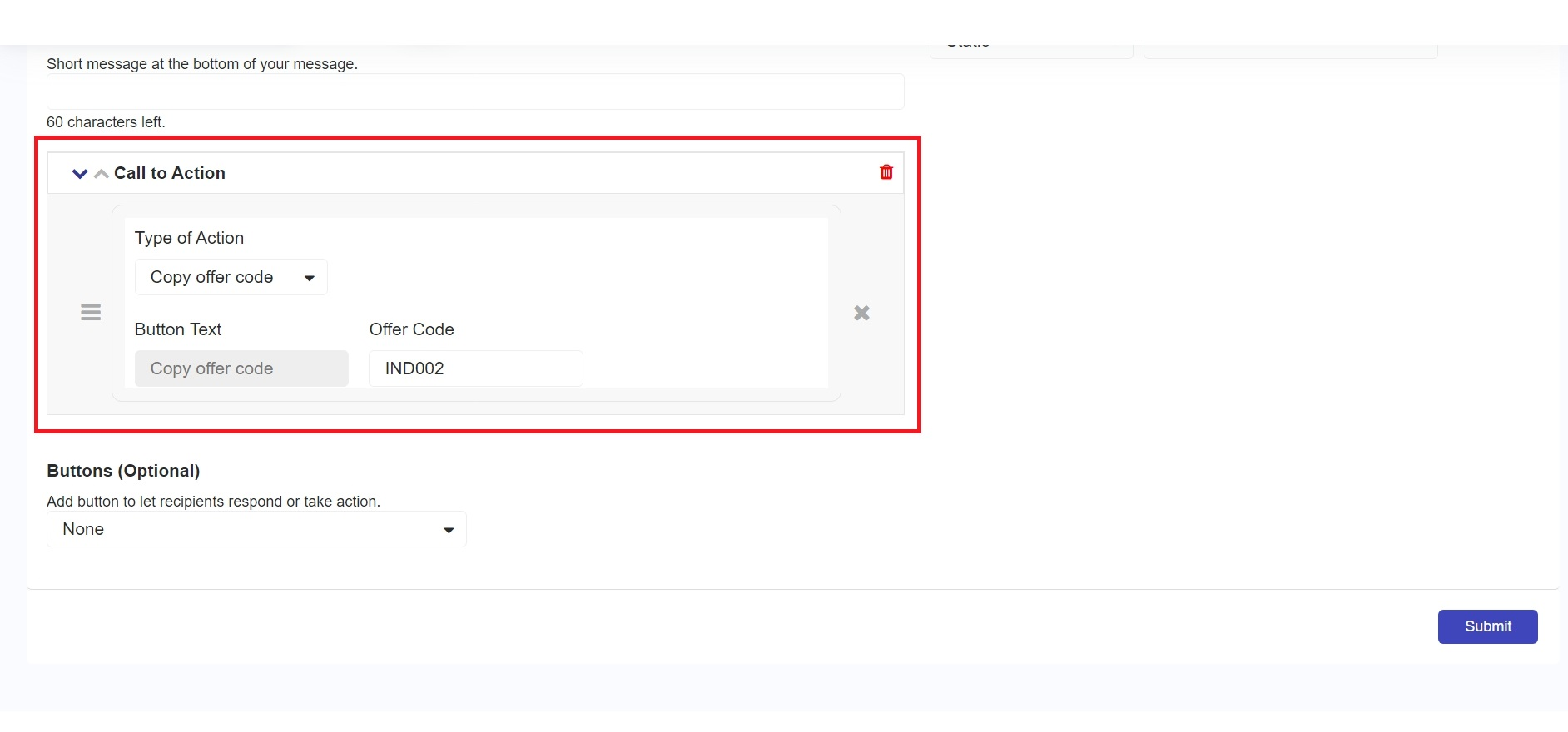Click the drag handle for the action row
This screenshot has height=732, width=1568.
[x=91, y=313]
